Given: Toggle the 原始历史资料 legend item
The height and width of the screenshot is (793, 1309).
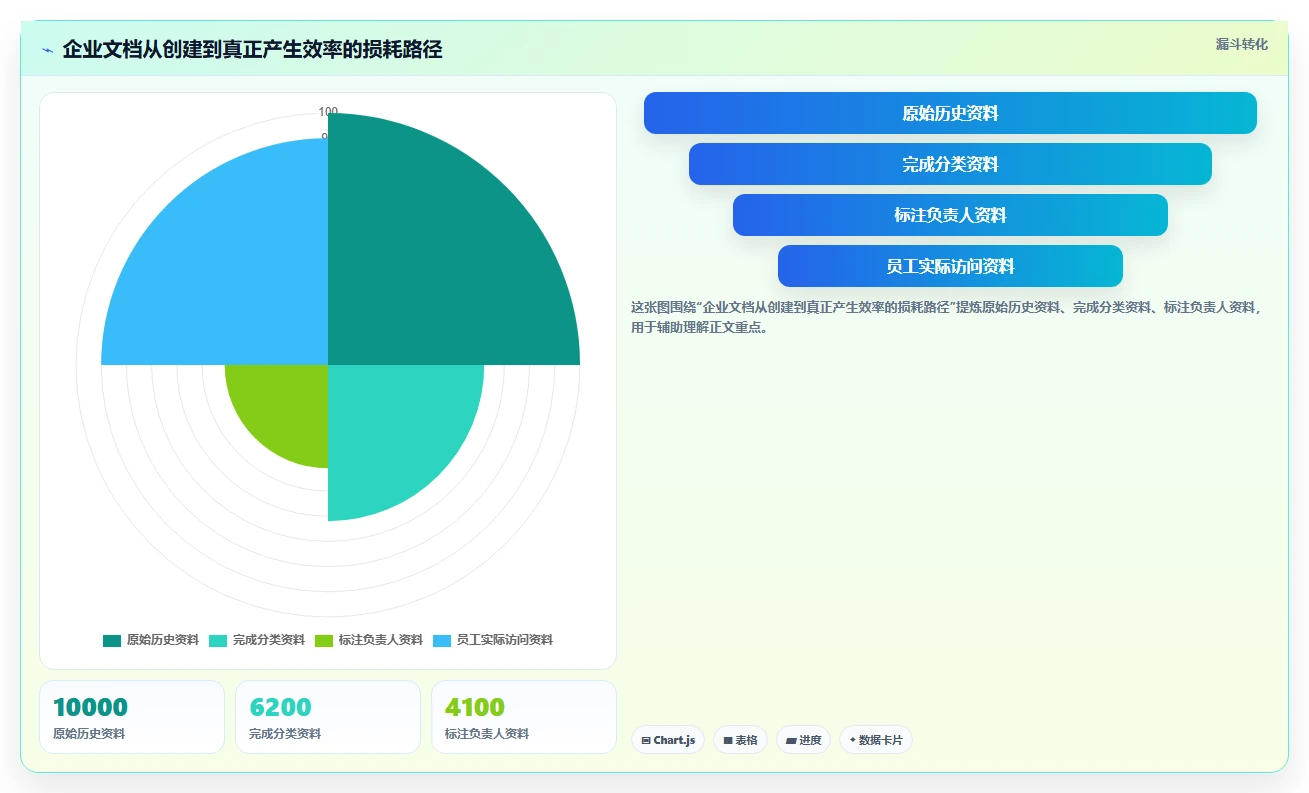Looking at the screenshot, I should 151,640.
